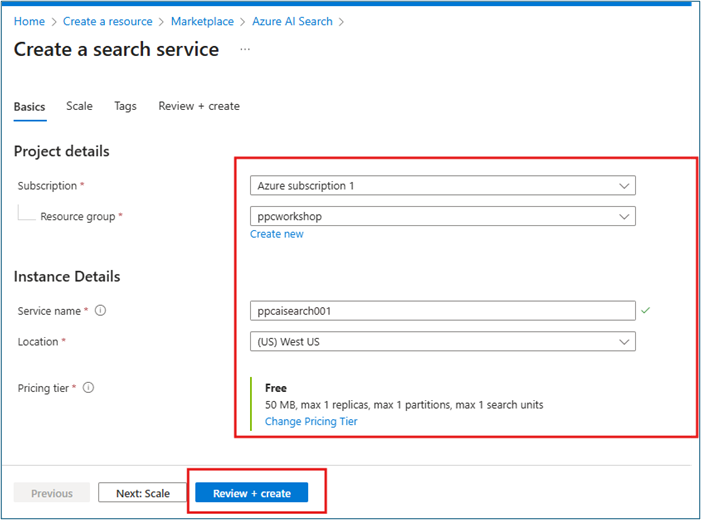Click the Previous button
The image size is (701, 520).
[x=51, y=493]
